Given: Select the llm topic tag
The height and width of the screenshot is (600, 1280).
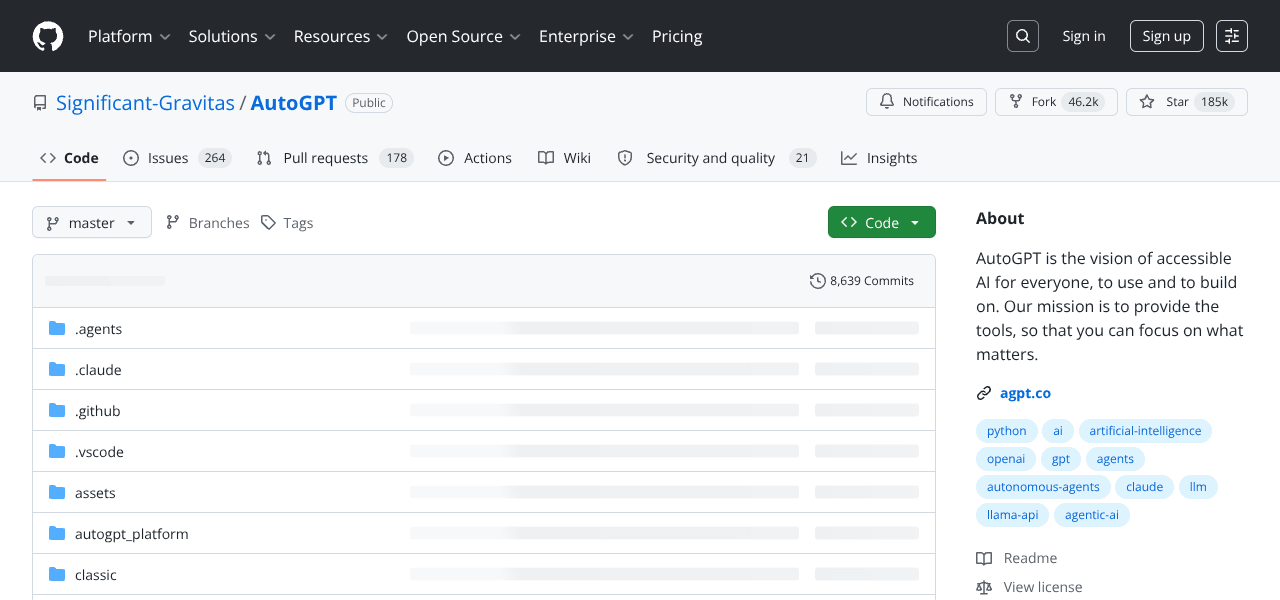Looking at the screenshot, I should click(1198, 487).
